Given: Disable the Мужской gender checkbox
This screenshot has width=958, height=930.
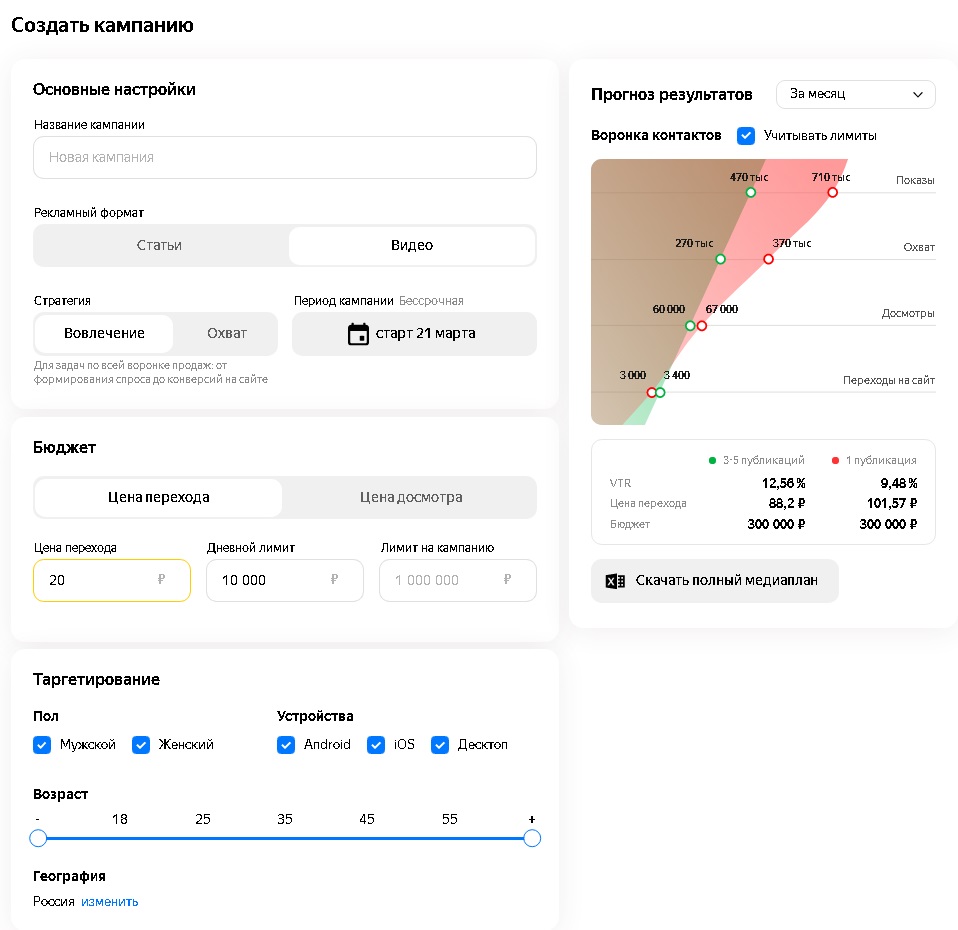Looking at the screenshot, I should pyautogui.click(x=42, y=745).
